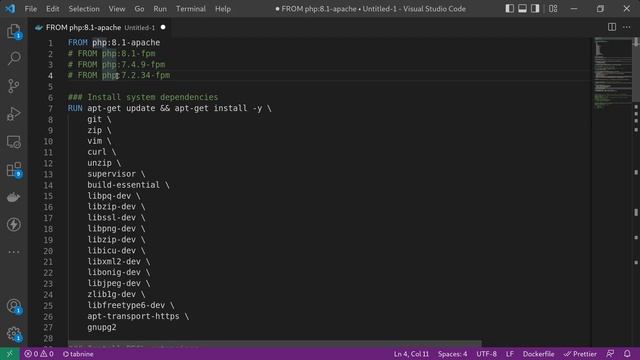Close the unsaved Untitled-1 tab dot
The width and height of the screenshot is (640, 360).
coord(163,27)
